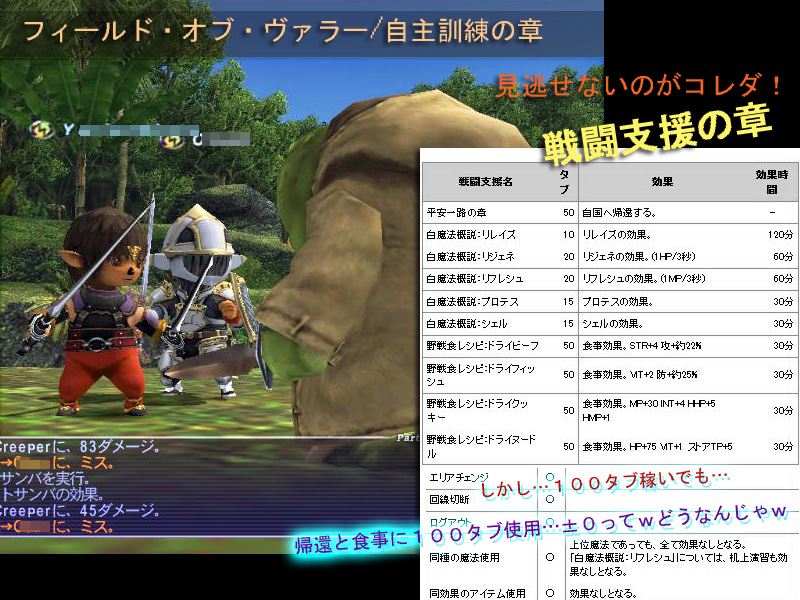
Task: Select the 平安一路の章 row name
Action: click(x=456, y=213)
